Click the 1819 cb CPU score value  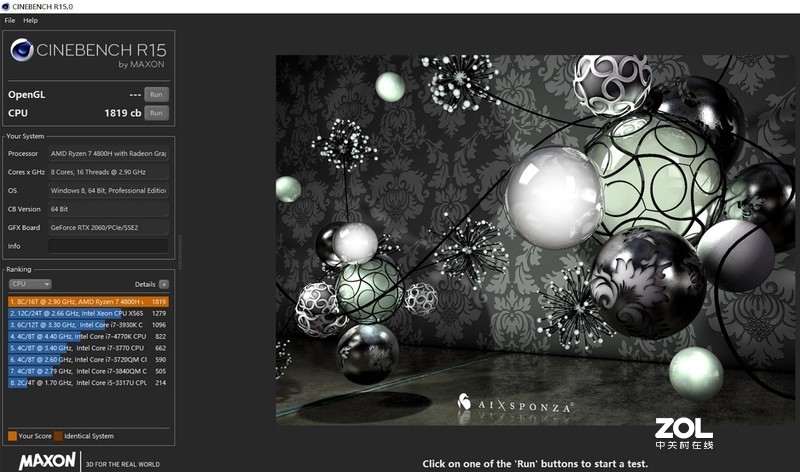click(x=122, y=113)
